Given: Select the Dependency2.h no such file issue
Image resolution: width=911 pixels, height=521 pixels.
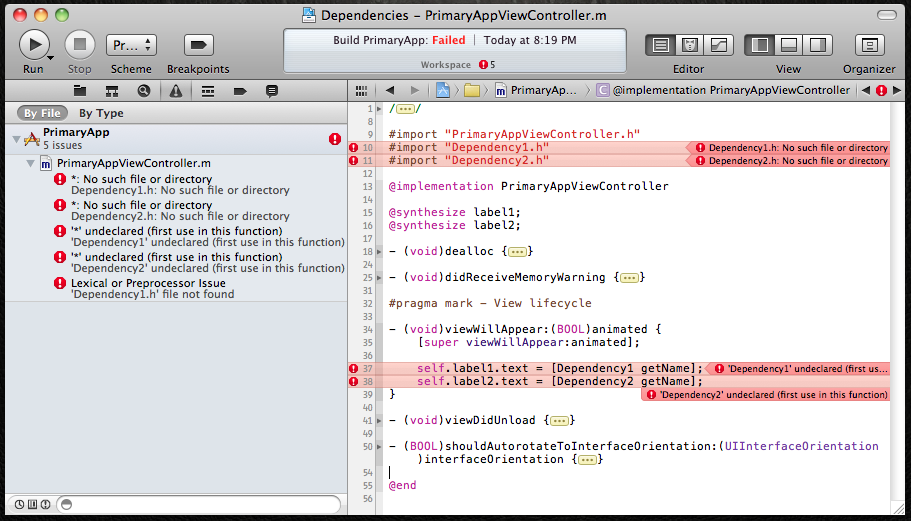Looking at the screenshot, I should click(x=180, y=210).
